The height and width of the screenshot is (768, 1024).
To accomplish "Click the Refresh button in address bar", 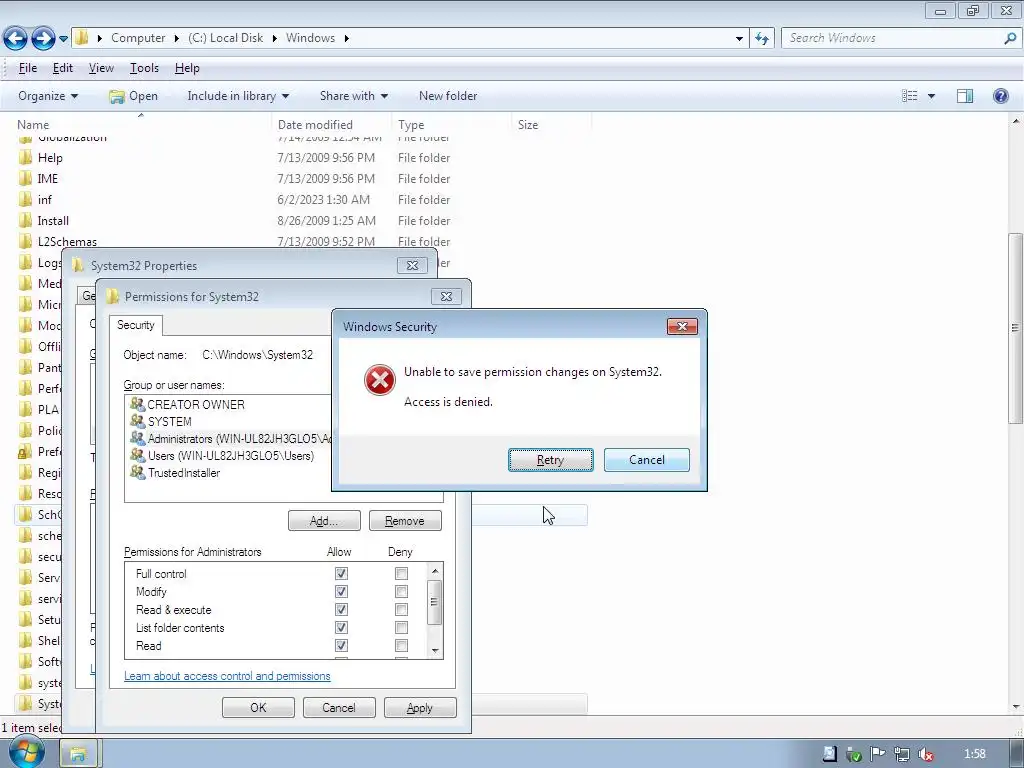I will pos(762,39).
